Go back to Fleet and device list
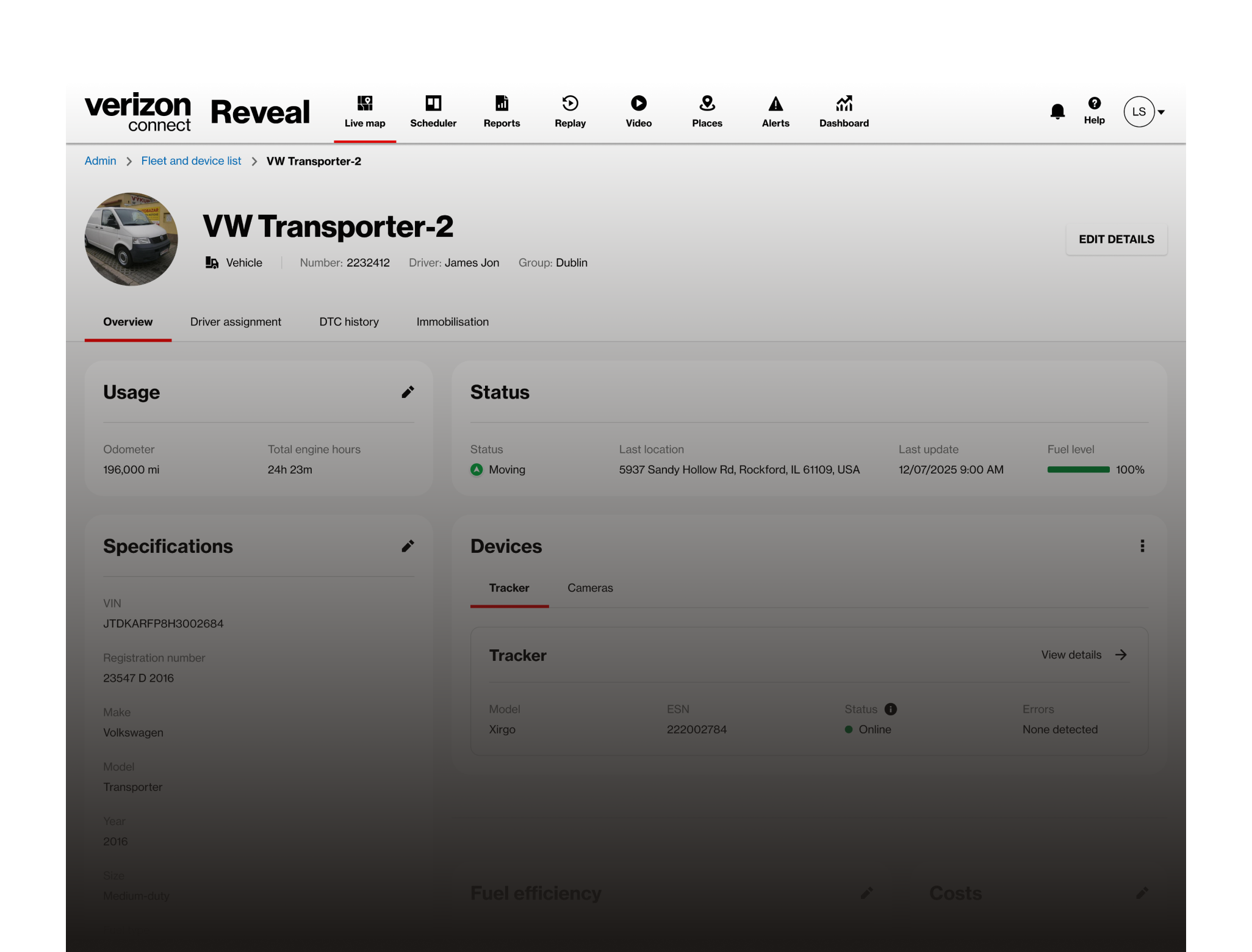1252x952 pixels. click(x=191, y=160)
